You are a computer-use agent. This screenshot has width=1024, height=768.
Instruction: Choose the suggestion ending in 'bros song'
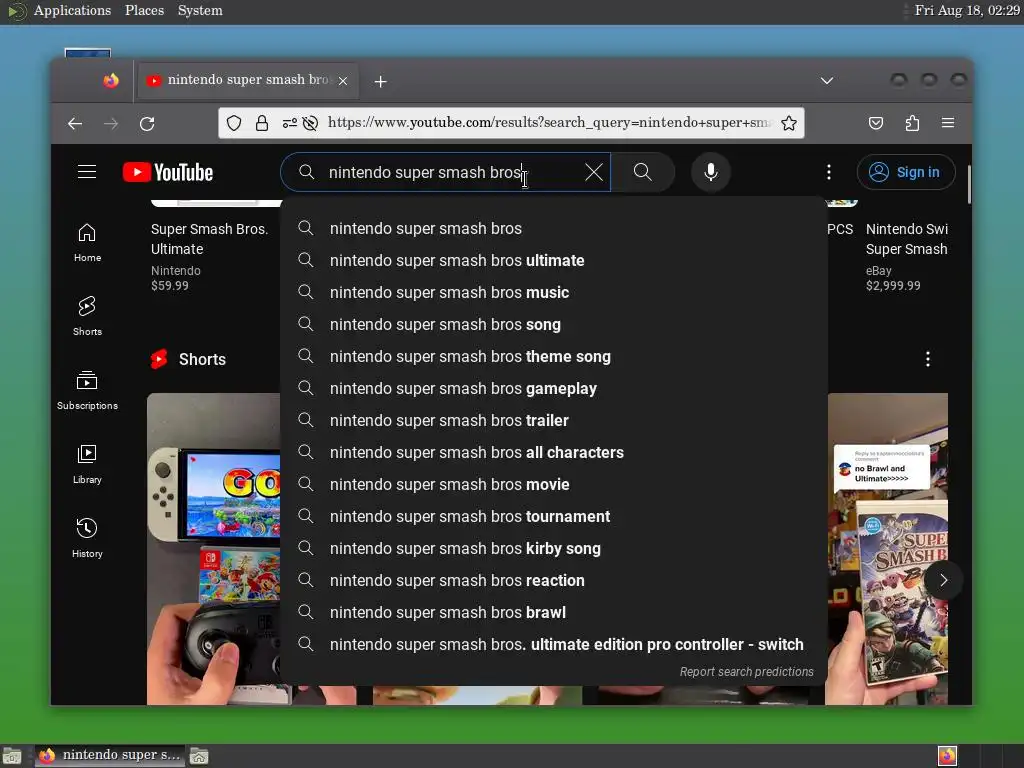554,325
